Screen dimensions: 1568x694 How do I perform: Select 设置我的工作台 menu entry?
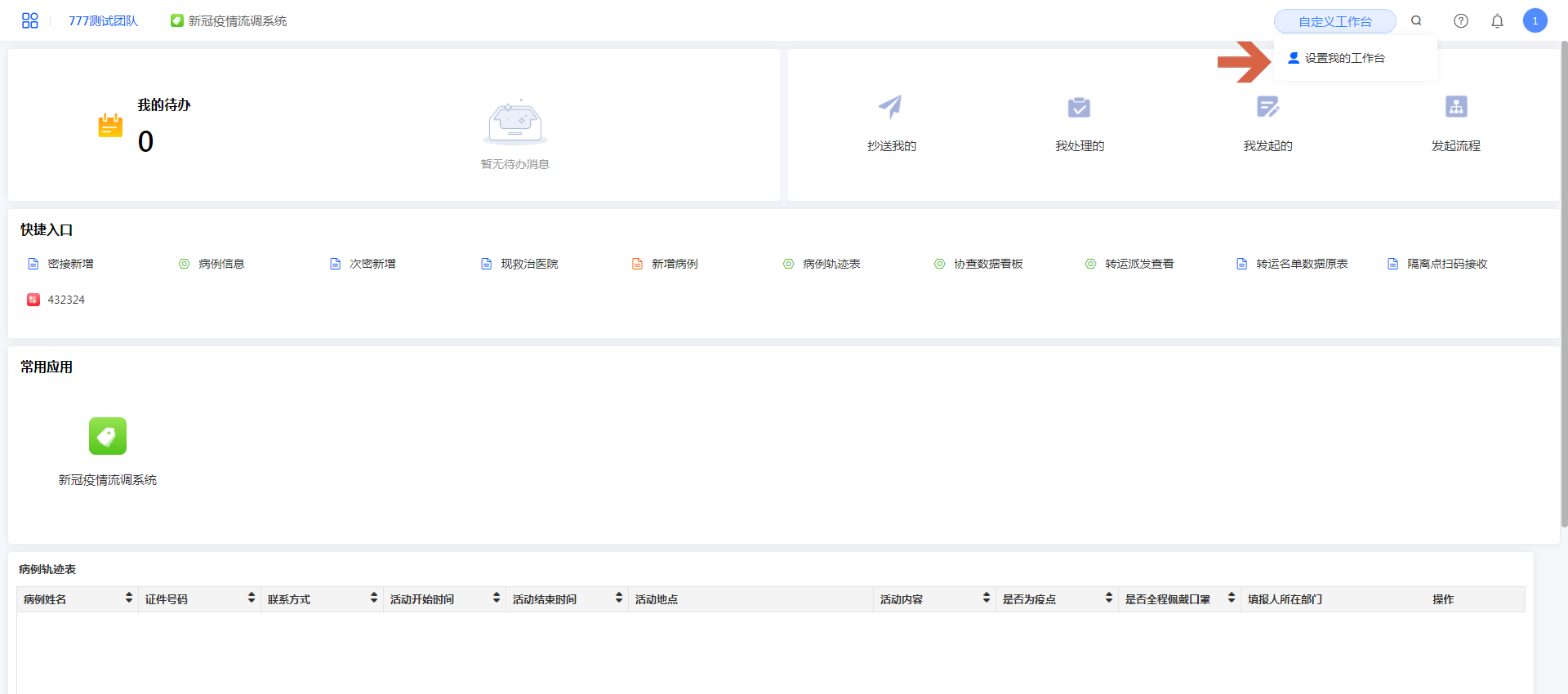(x=1344, y=58)
